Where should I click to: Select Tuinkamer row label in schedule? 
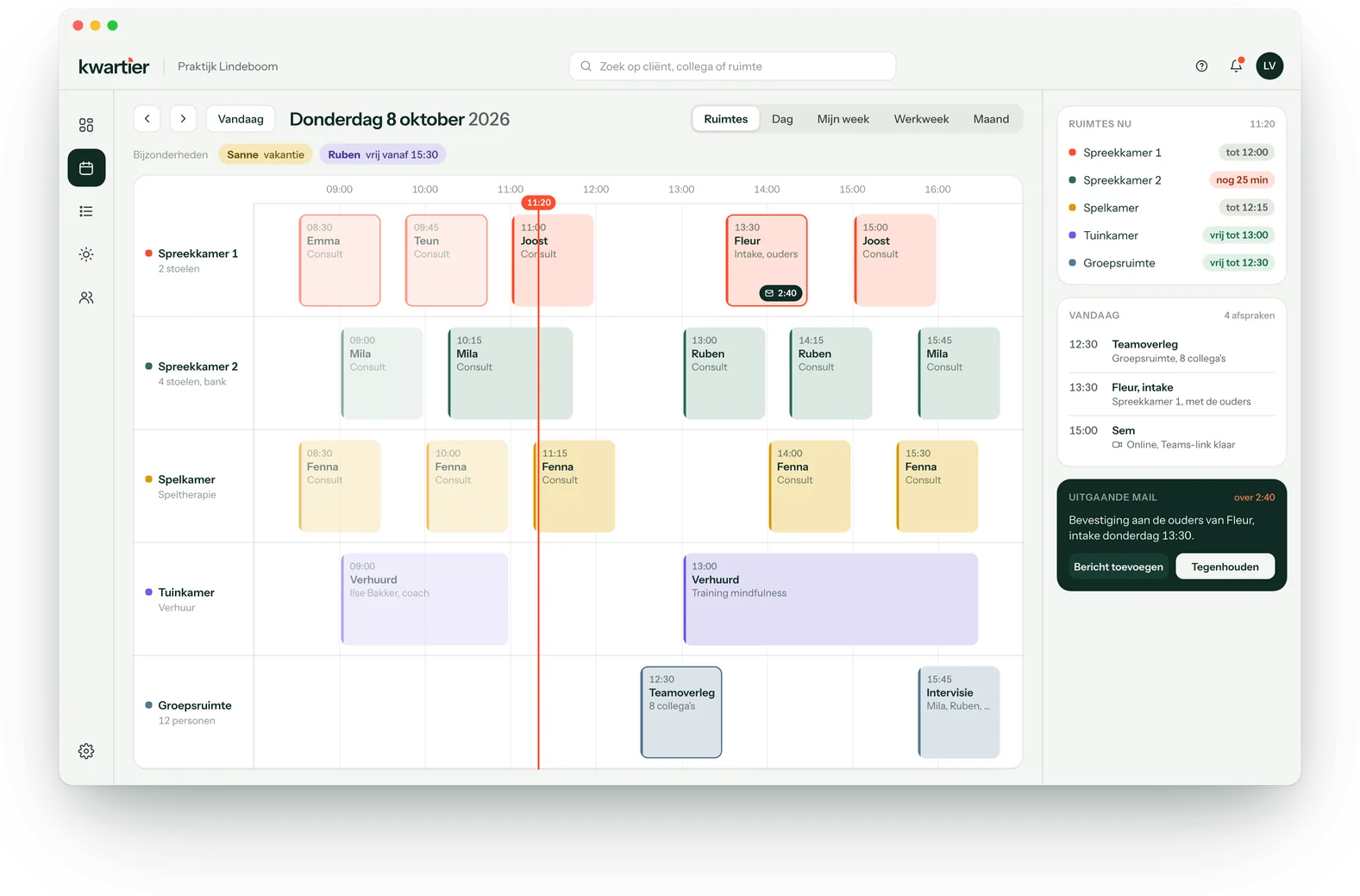186,592
